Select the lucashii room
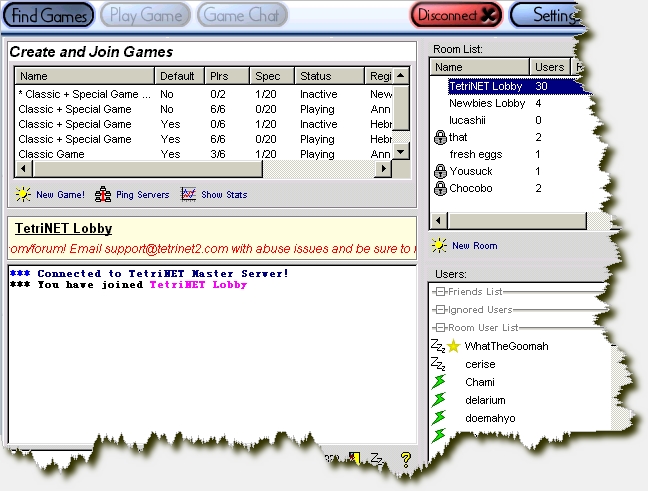648x491 pixels. pos(467,120)
